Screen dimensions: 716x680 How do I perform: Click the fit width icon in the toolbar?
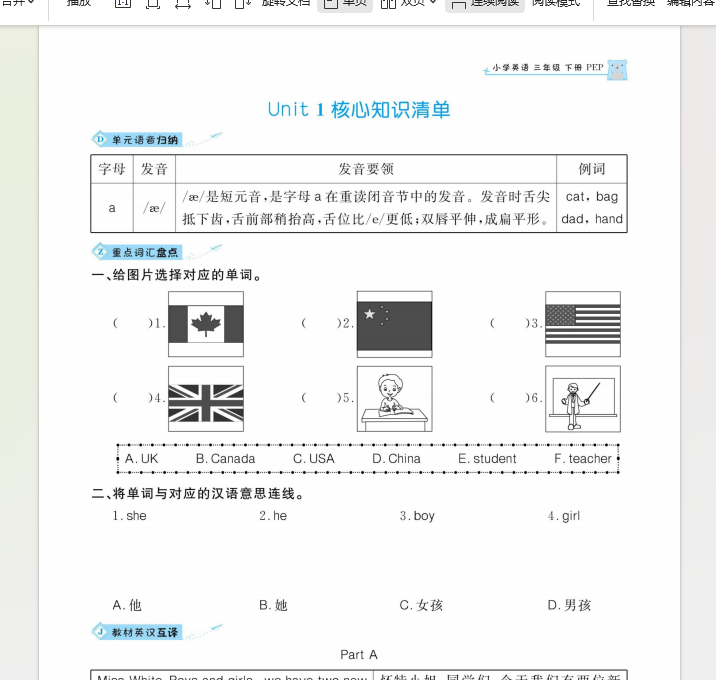pos(183,4)
